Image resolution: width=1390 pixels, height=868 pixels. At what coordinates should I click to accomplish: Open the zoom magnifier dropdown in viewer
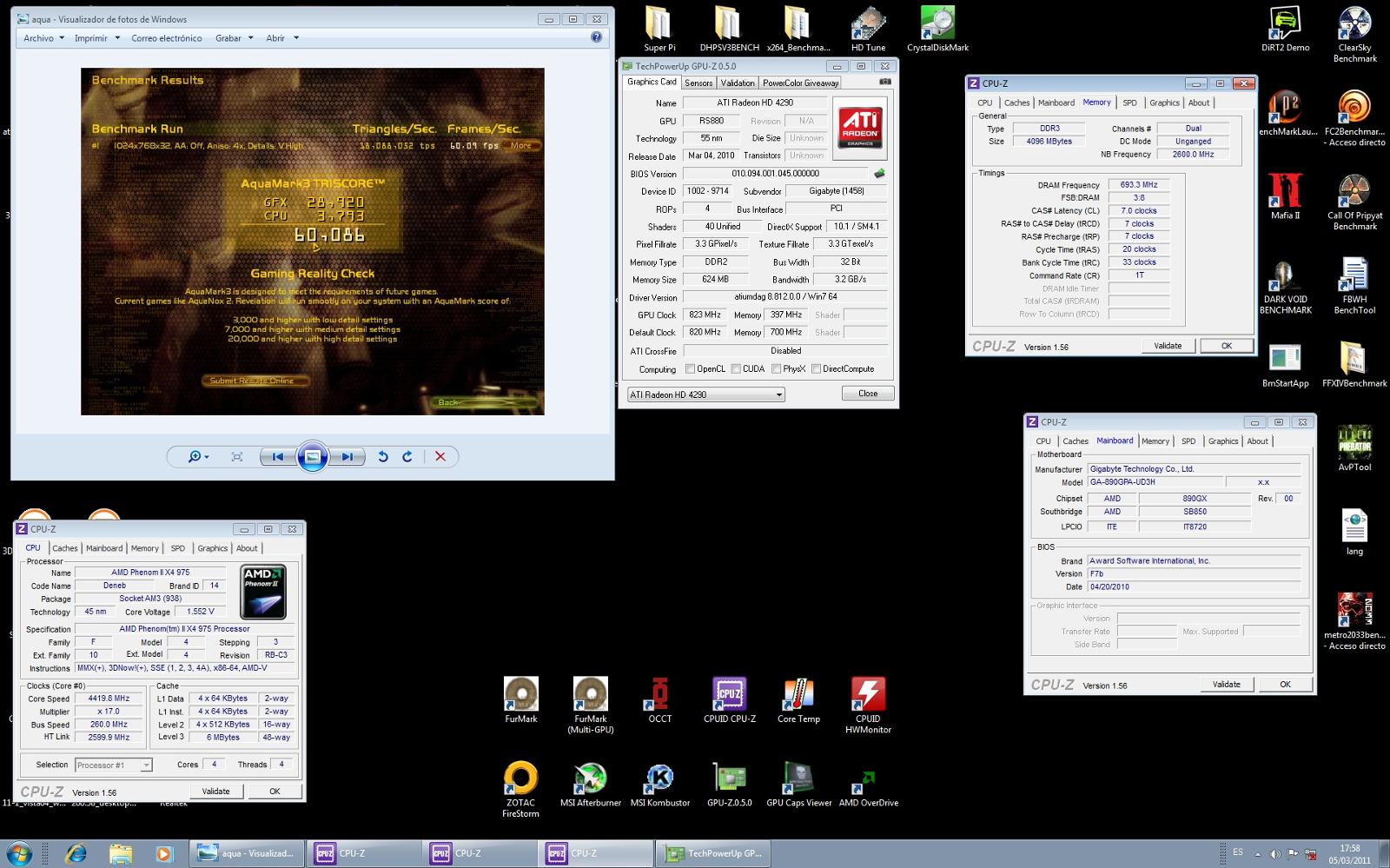click(x=198, y=457)
